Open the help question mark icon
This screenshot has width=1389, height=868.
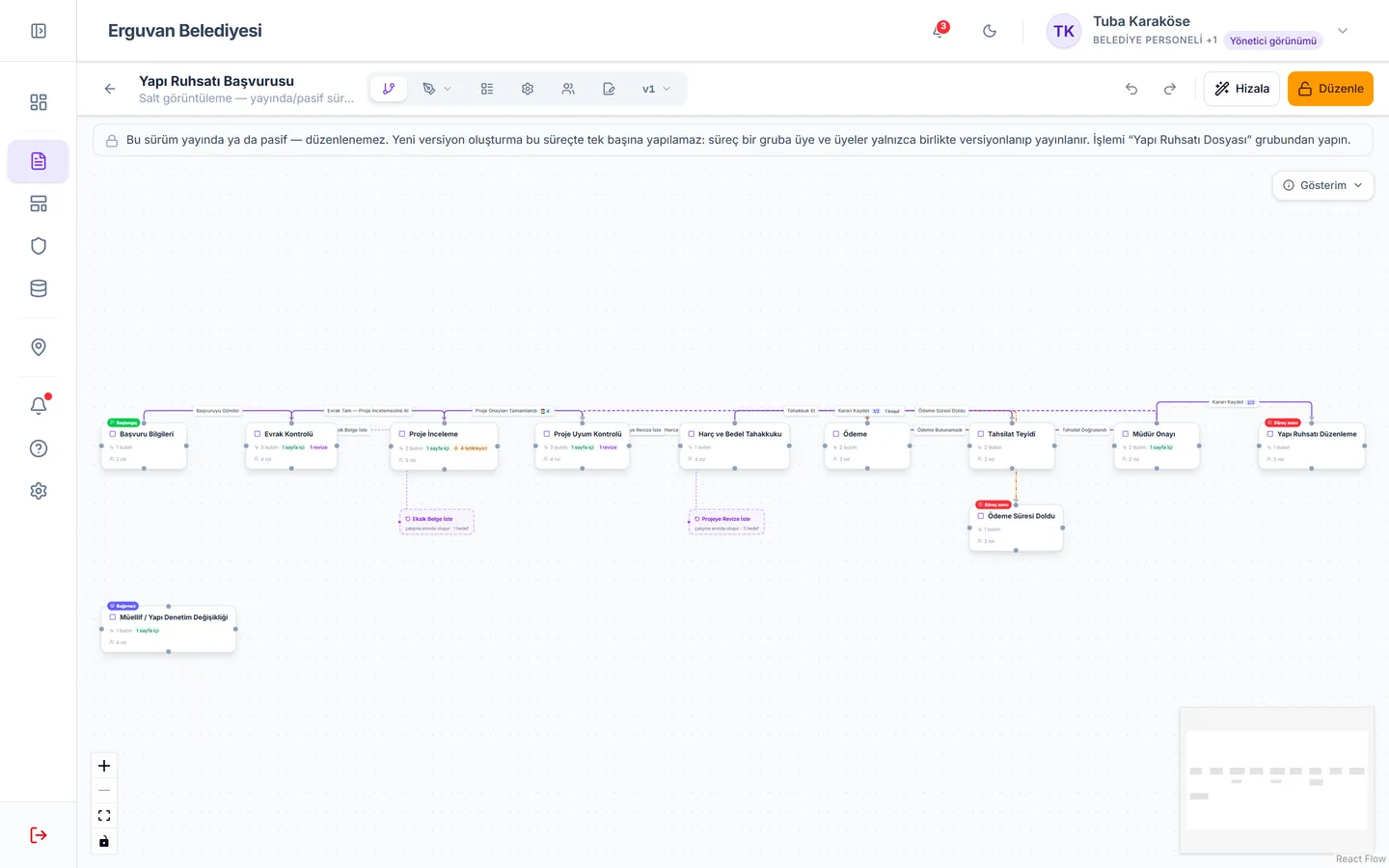tap(39, 448)
